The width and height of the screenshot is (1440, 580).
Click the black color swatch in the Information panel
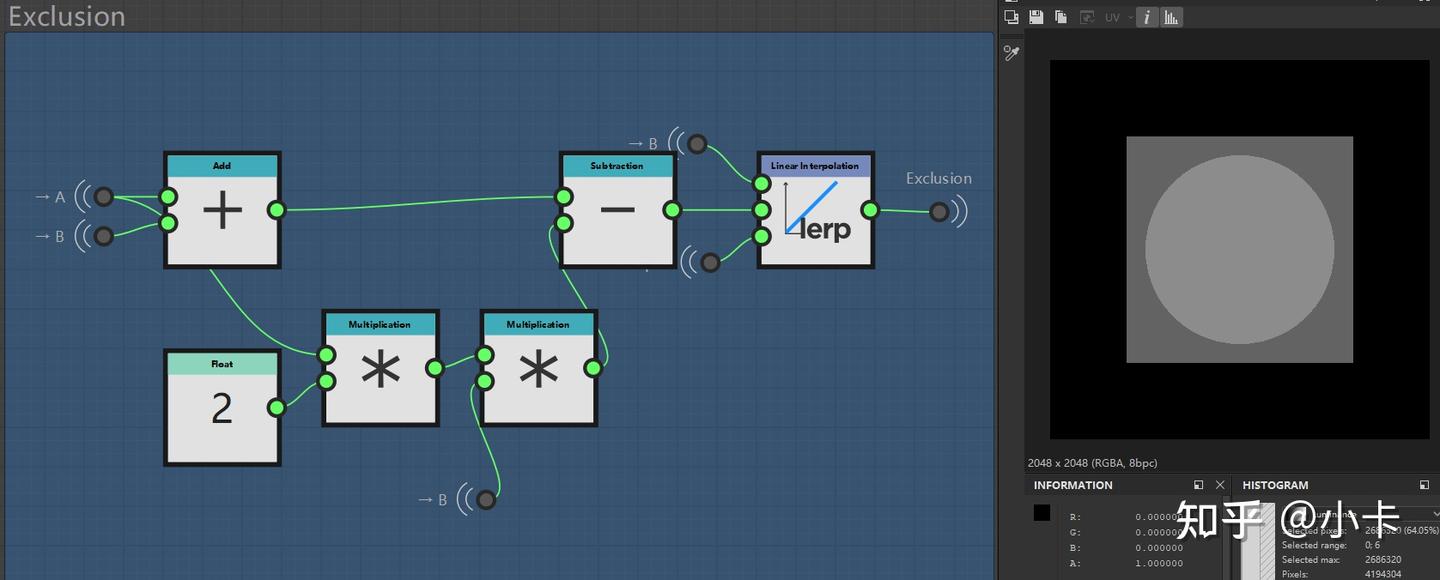click(1042, 513)
